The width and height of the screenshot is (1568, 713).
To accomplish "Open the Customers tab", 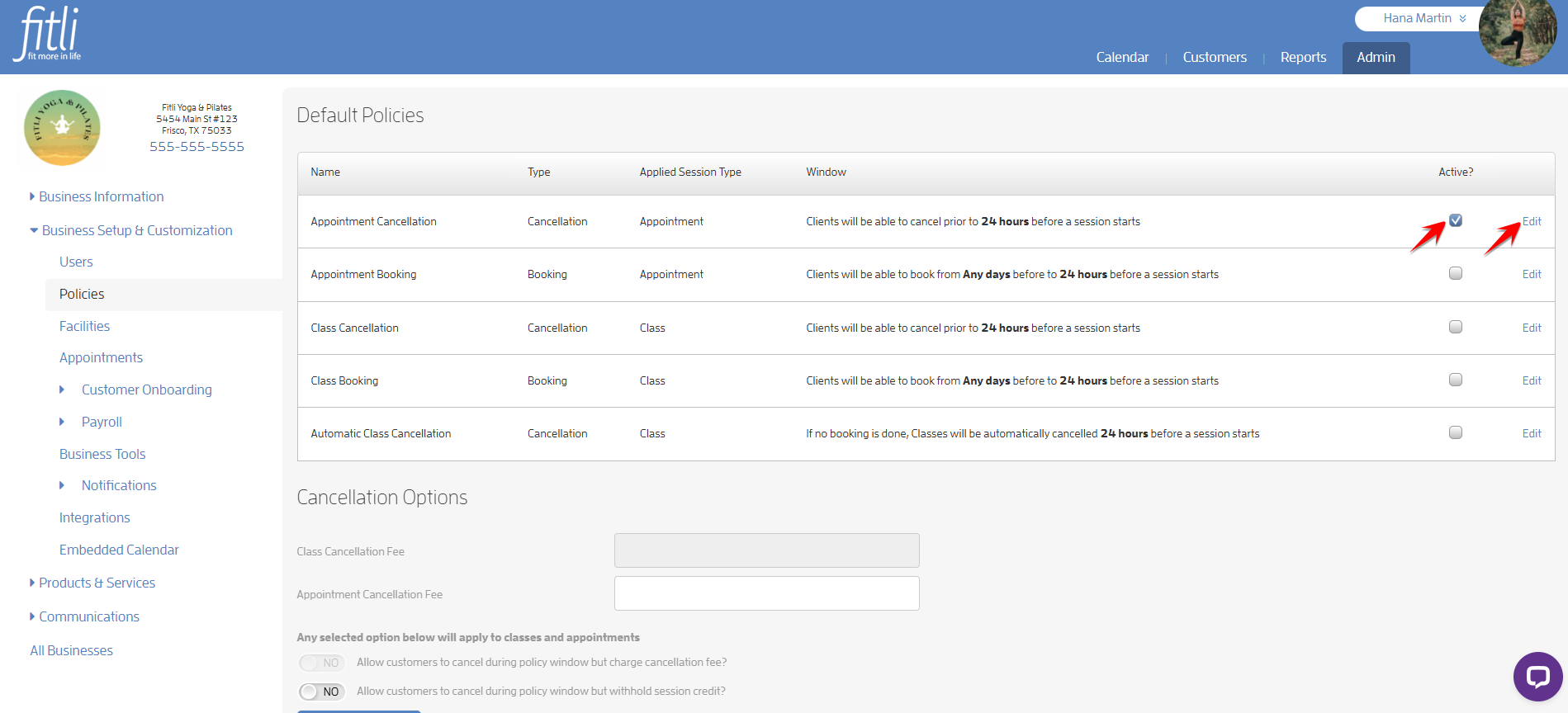I will (1215, 57).
